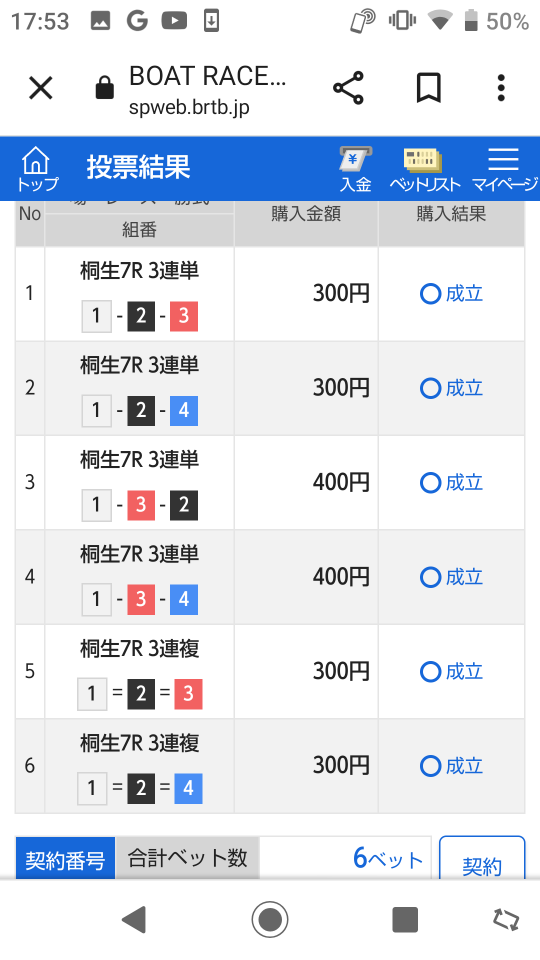
Task: Tap the Android recent apps square button
Action: point(405,920)
